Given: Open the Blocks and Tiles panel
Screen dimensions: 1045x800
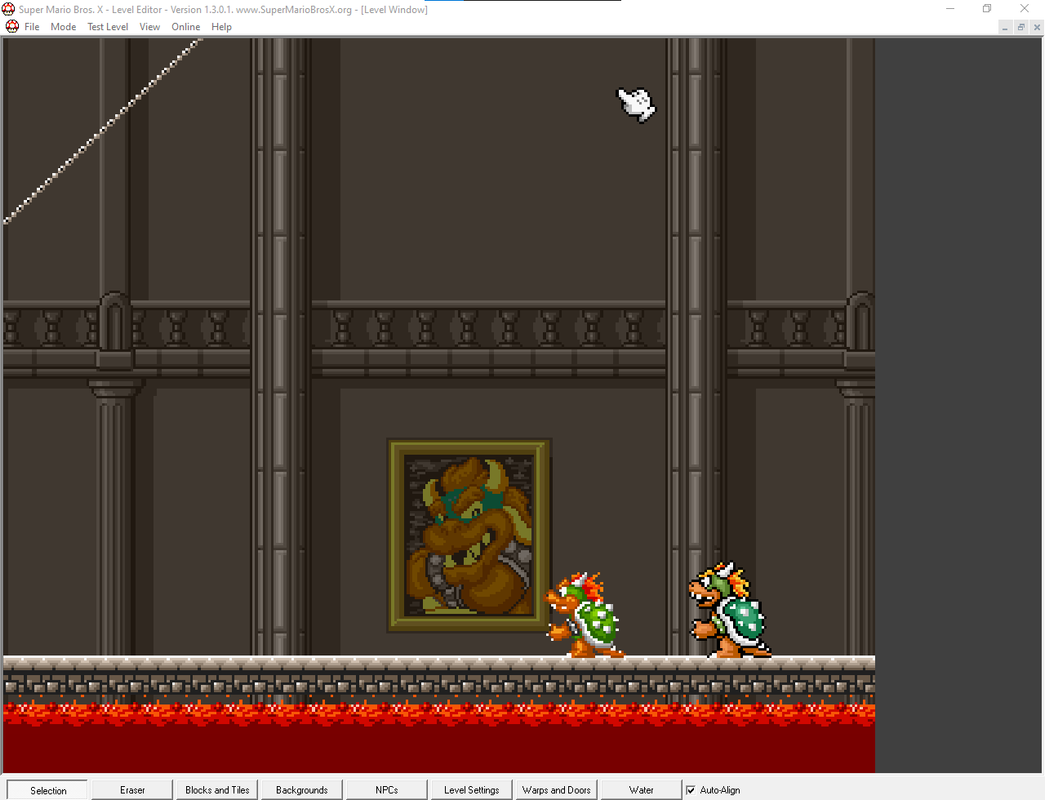Looking at the screenshot, I should coord(217,790).
